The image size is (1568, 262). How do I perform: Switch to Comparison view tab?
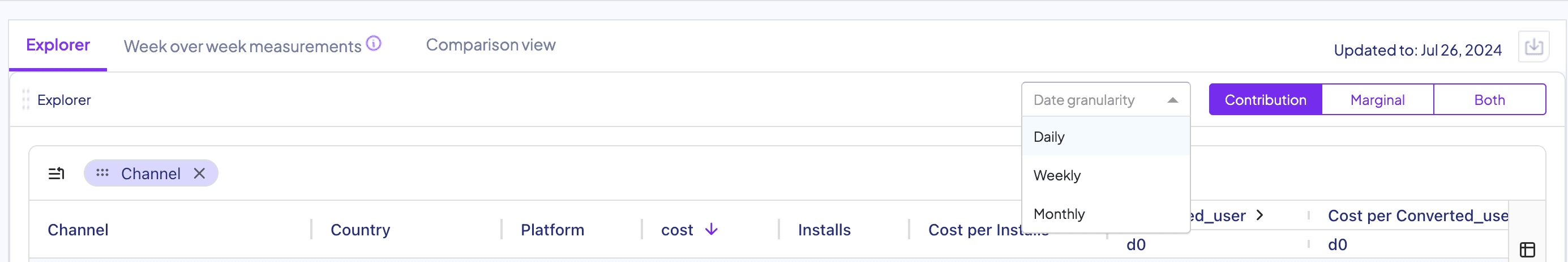[x=490, y=45]
